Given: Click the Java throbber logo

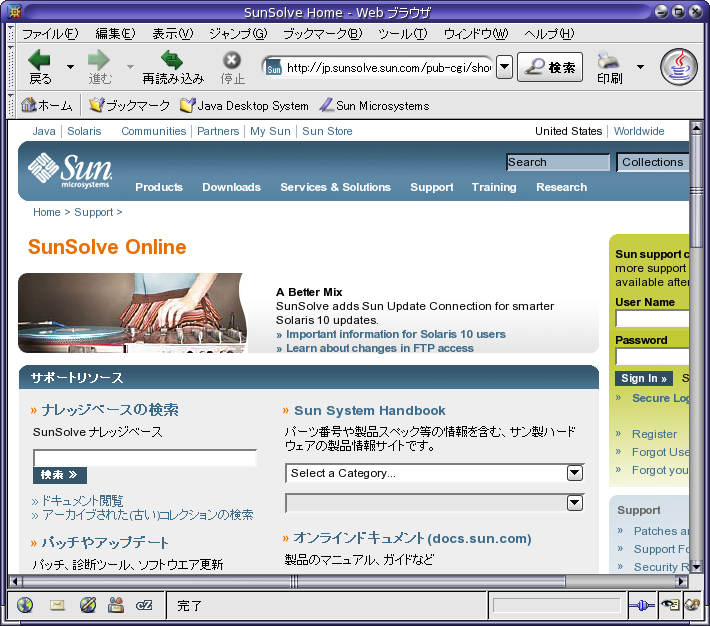Looking at the screenshot, I should click(678, 67).
